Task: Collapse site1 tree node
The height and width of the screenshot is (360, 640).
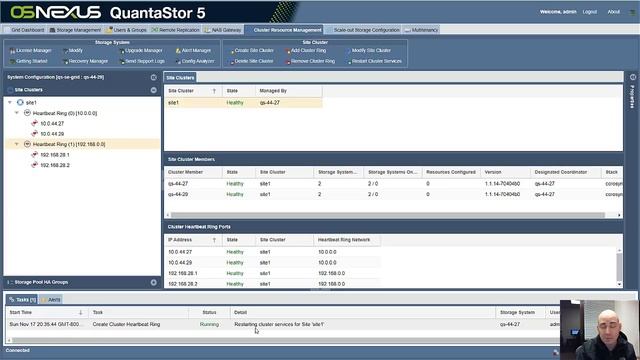Action: click(x=10, y=102)
